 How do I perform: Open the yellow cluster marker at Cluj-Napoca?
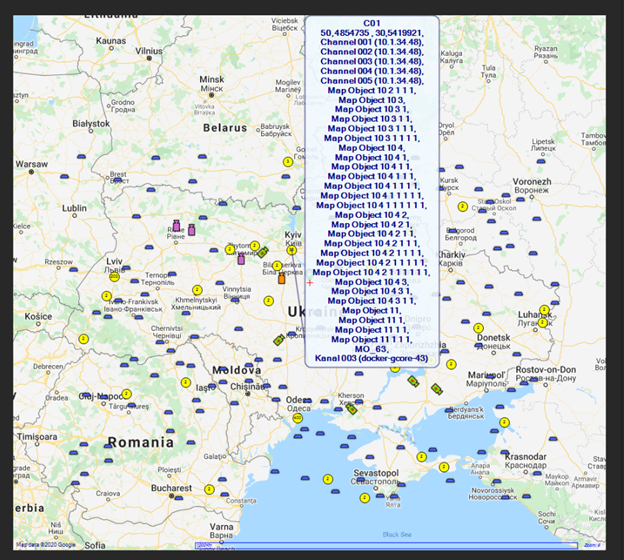(127, 394)
